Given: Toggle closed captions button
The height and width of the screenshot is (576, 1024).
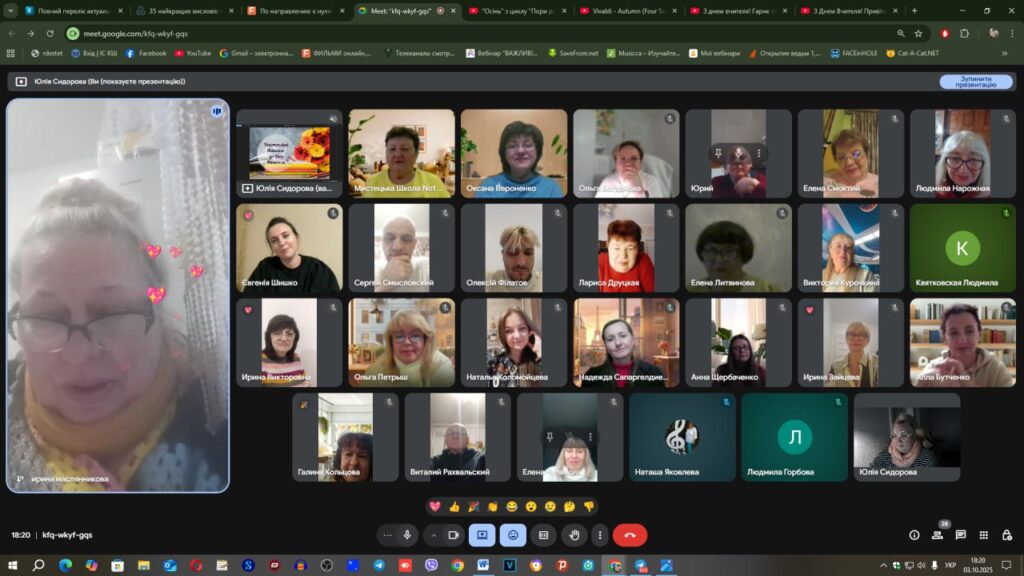Looking at the screenshot, I should coord(543,535).
